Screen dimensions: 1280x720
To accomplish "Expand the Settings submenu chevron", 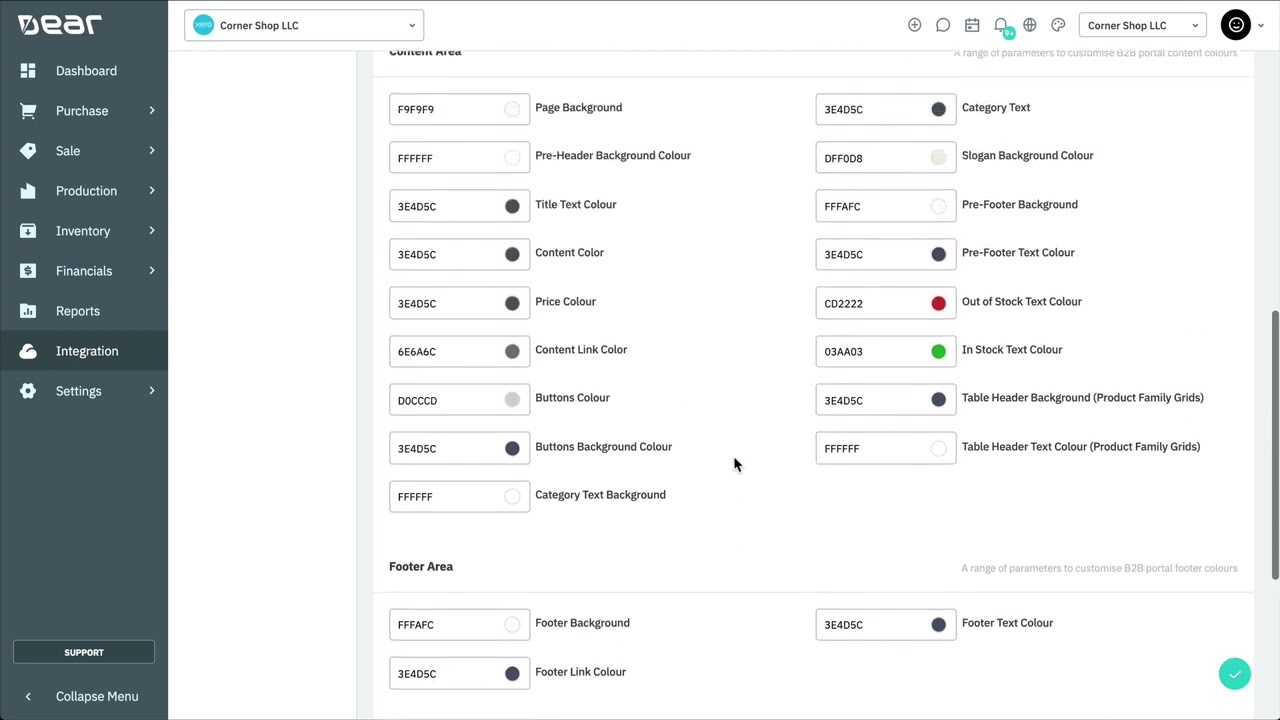I will point(152,390).
